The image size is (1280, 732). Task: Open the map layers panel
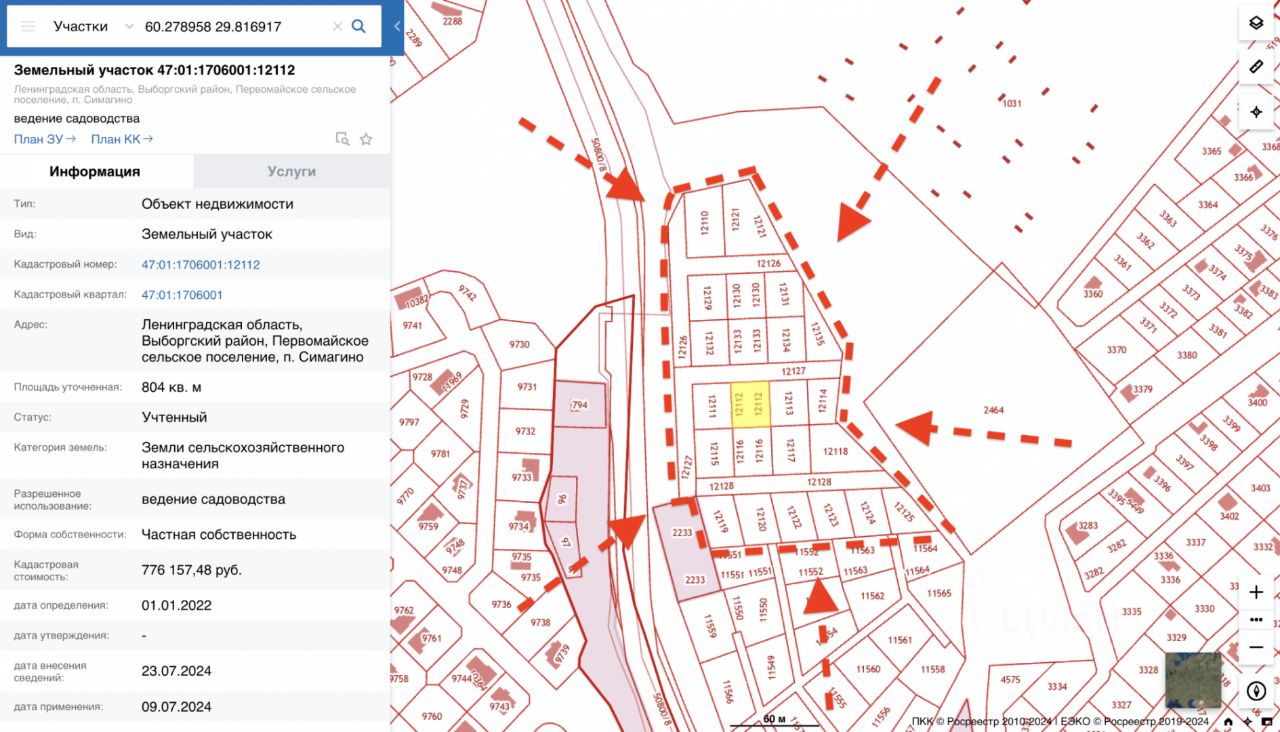(x=1256, y=23)
